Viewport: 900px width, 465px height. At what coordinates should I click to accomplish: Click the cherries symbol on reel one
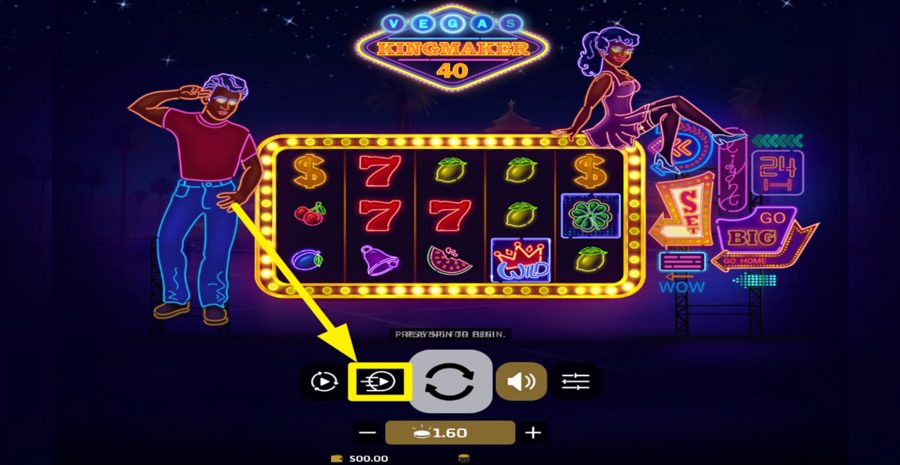click(310, 214)
